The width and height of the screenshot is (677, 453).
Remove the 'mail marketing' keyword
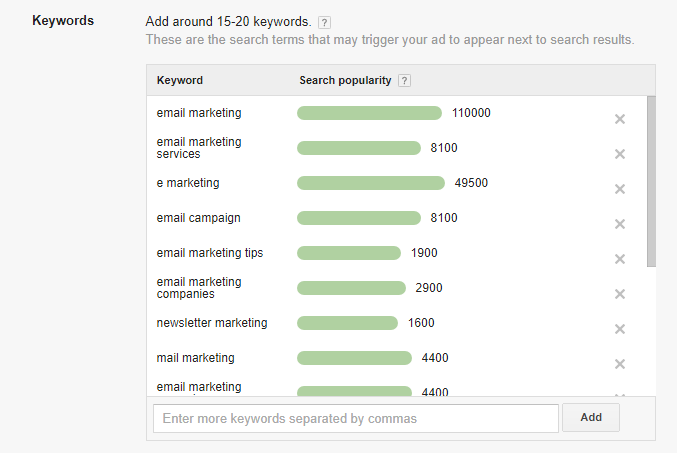point(620,364)
